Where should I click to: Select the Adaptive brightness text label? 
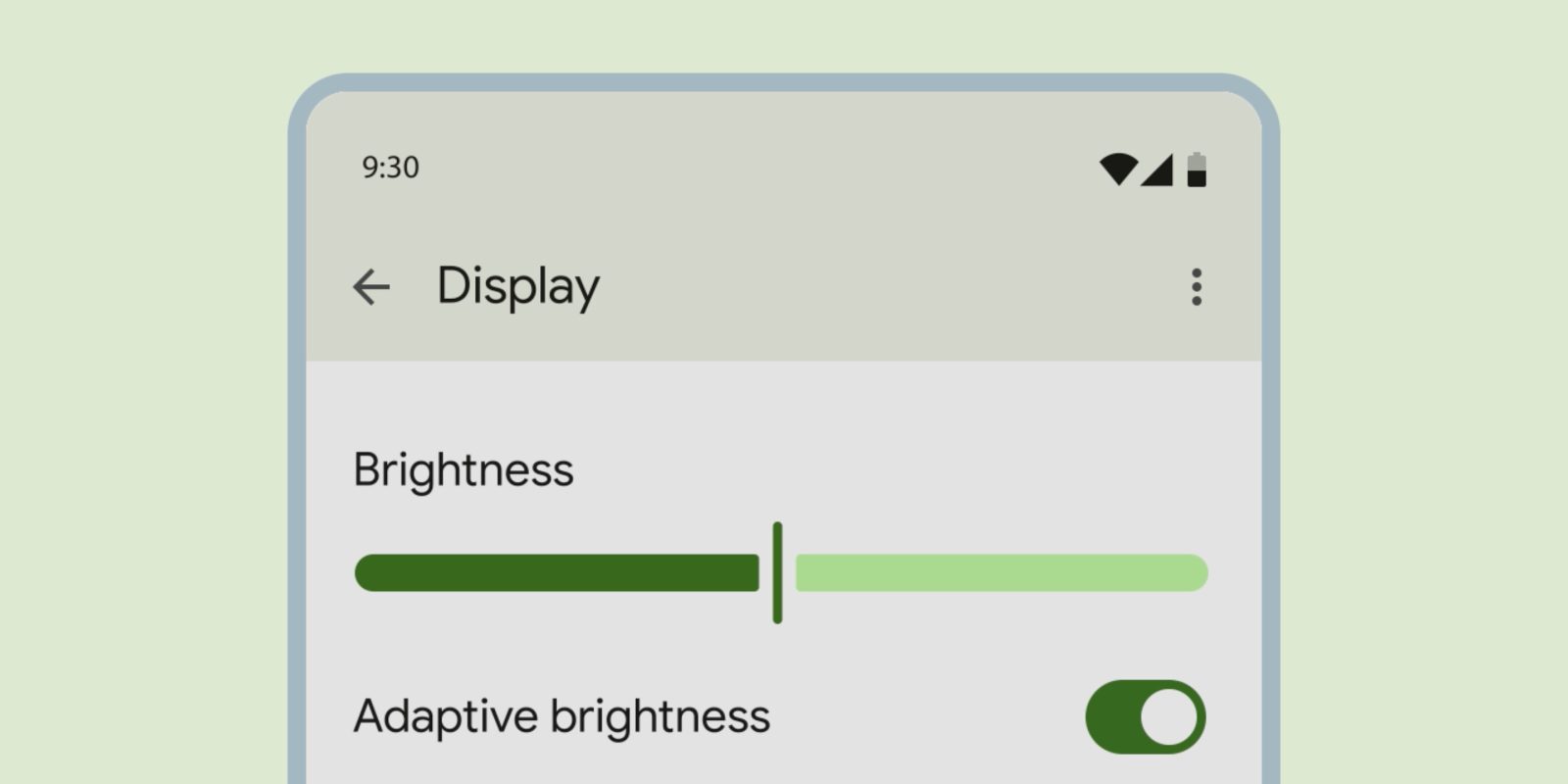coord(562,716)
